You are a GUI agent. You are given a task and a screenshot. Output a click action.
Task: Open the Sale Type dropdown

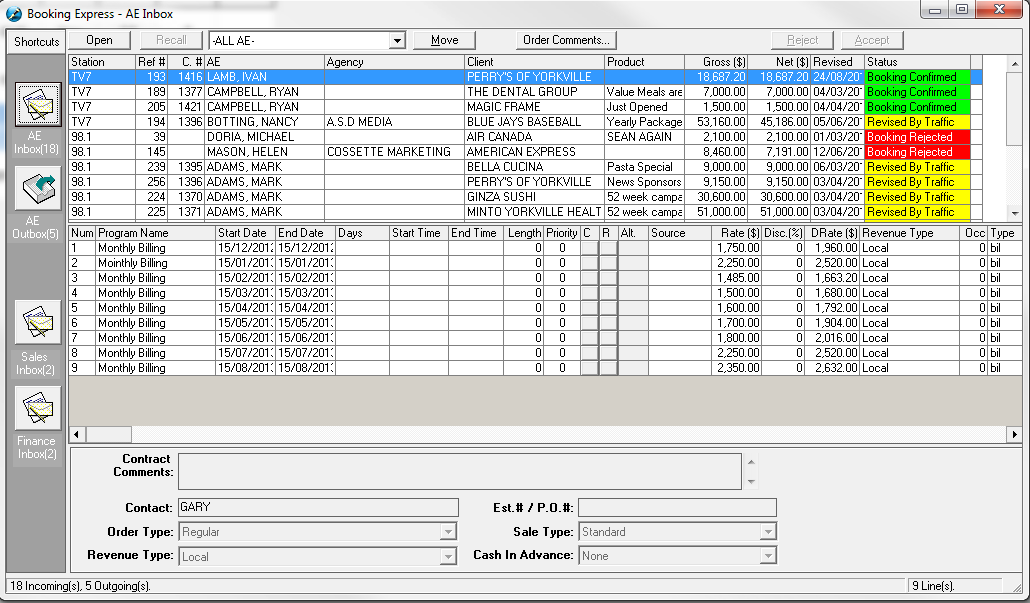[767, 533]
